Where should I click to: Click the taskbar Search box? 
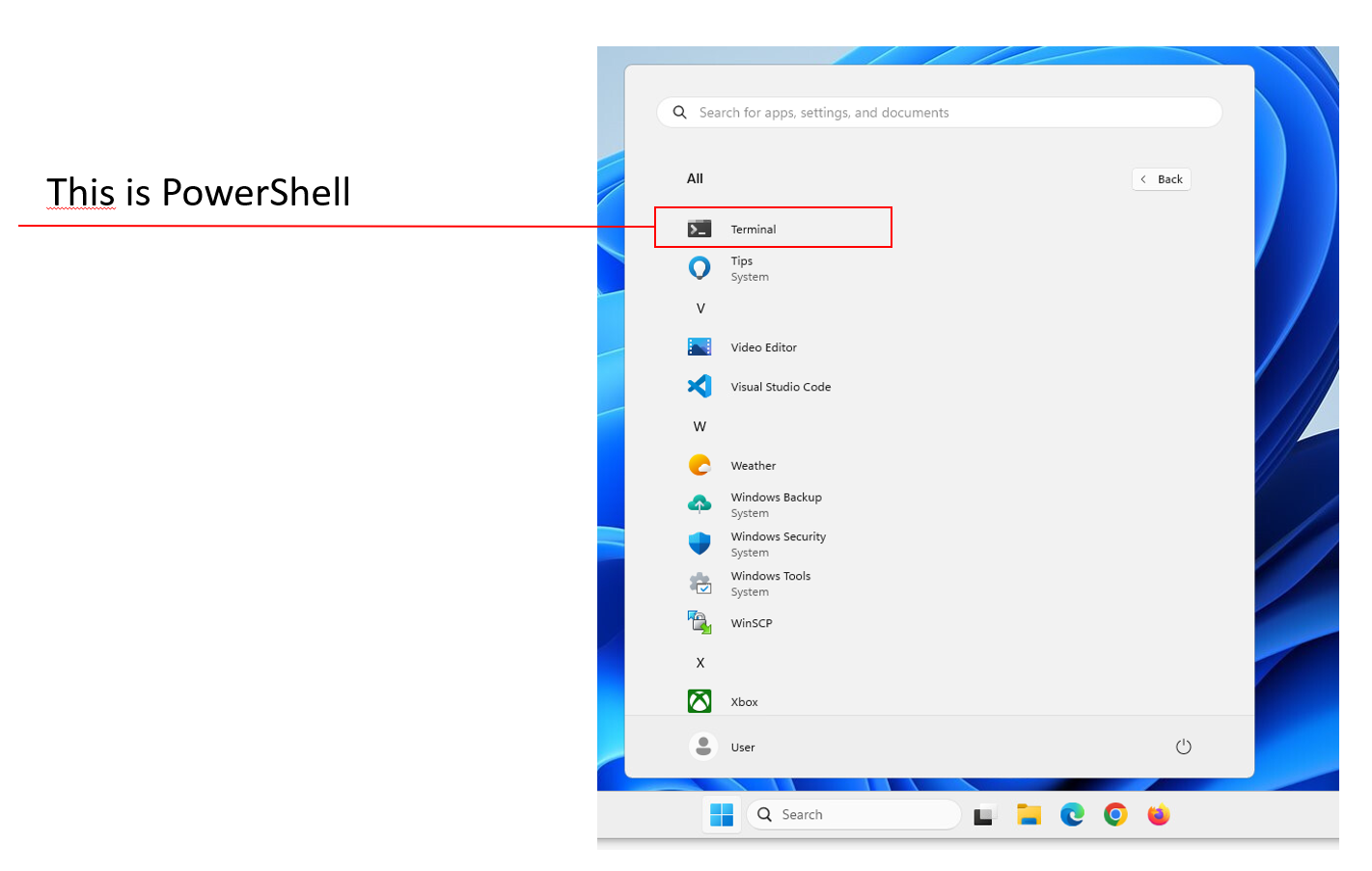click(x=853, y=815)
